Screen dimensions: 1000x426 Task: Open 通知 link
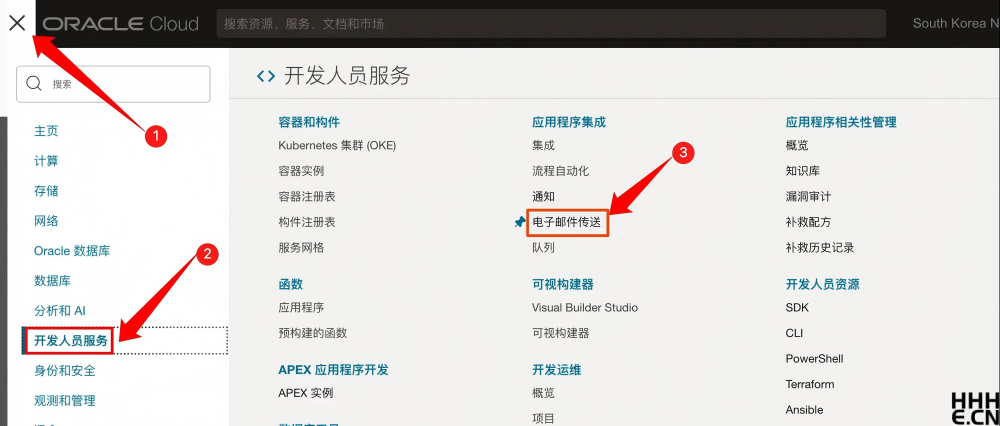(543, 196)
